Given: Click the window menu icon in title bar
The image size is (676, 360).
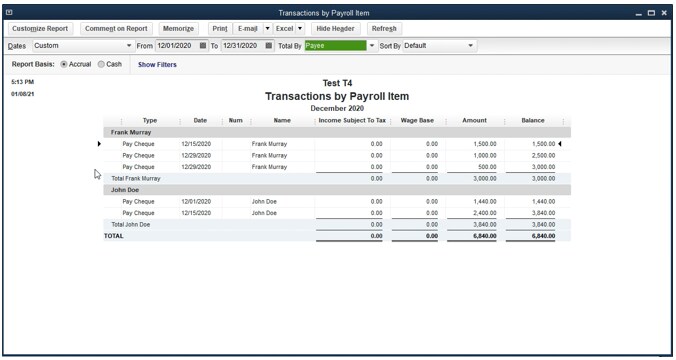Looking at the screenshot, I should (x=9, y=13).
